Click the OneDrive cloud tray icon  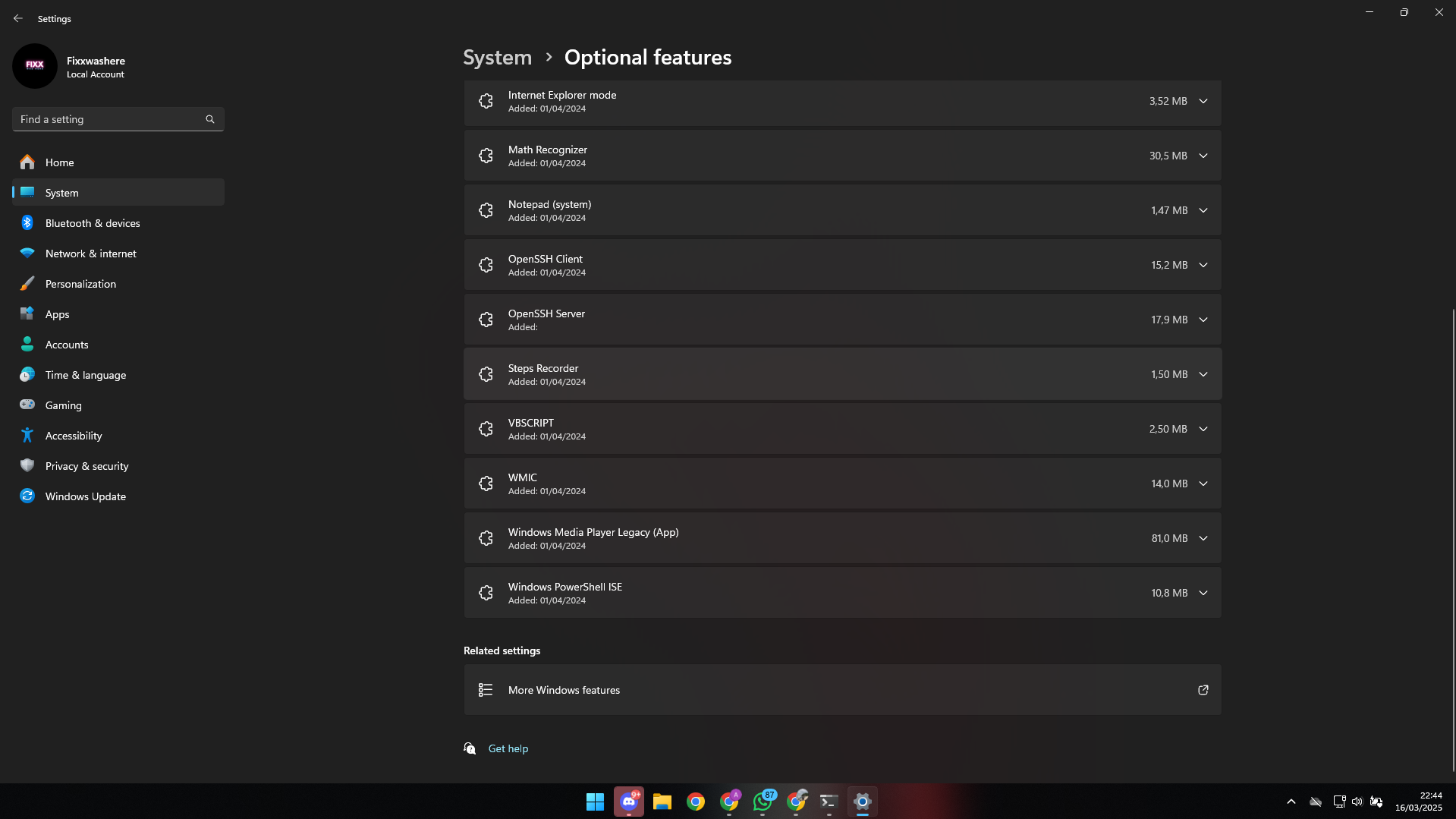pyautogui.click(x=1316, y=802)
